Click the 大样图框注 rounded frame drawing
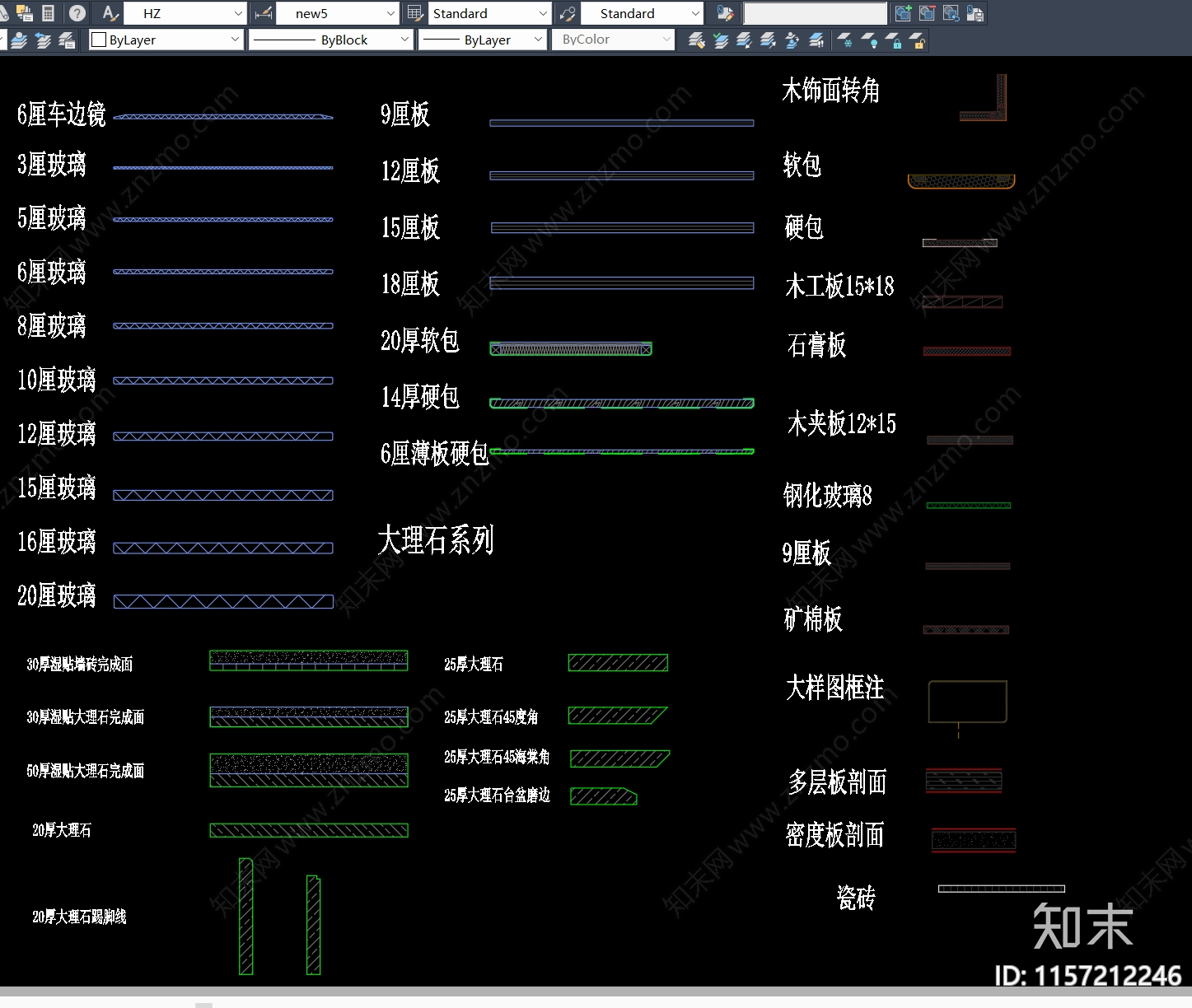 click(x=968, y=702)
